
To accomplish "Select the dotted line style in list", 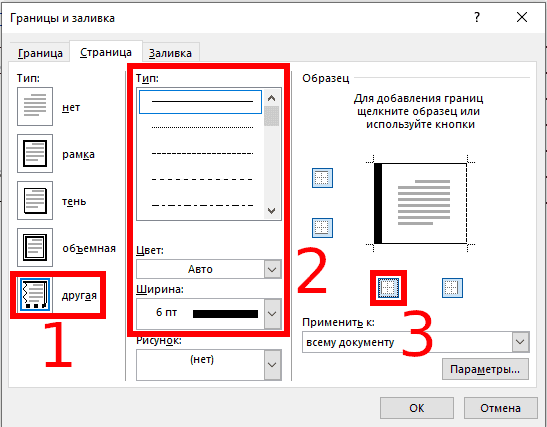I will click(202, 127).
